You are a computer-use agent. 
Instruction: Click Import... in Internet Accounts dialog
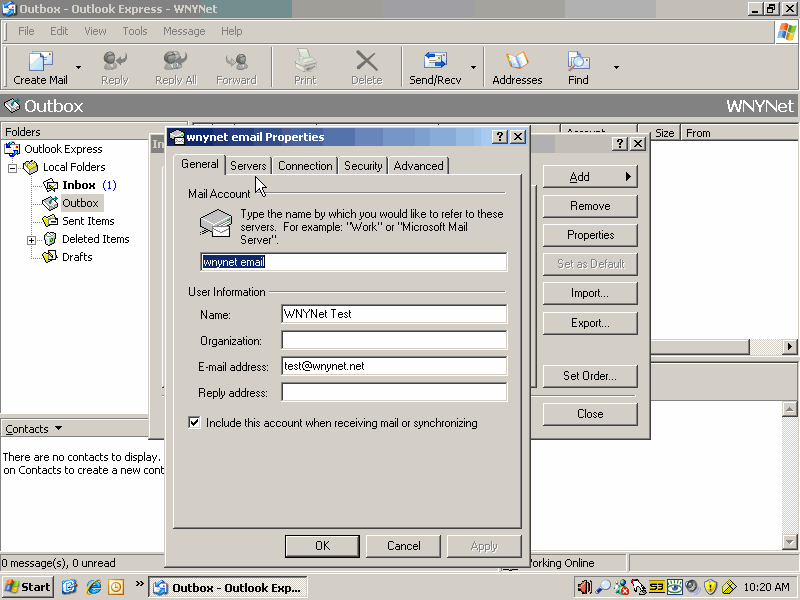click(590, 293)
